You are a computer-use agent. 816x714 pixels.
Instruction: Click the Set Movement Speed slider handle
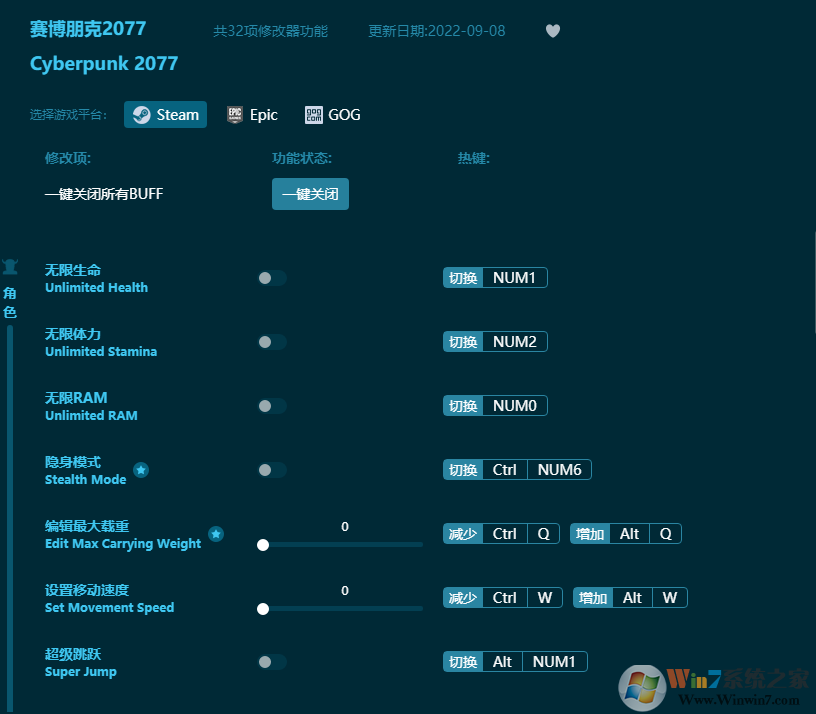tap(263, 608)
